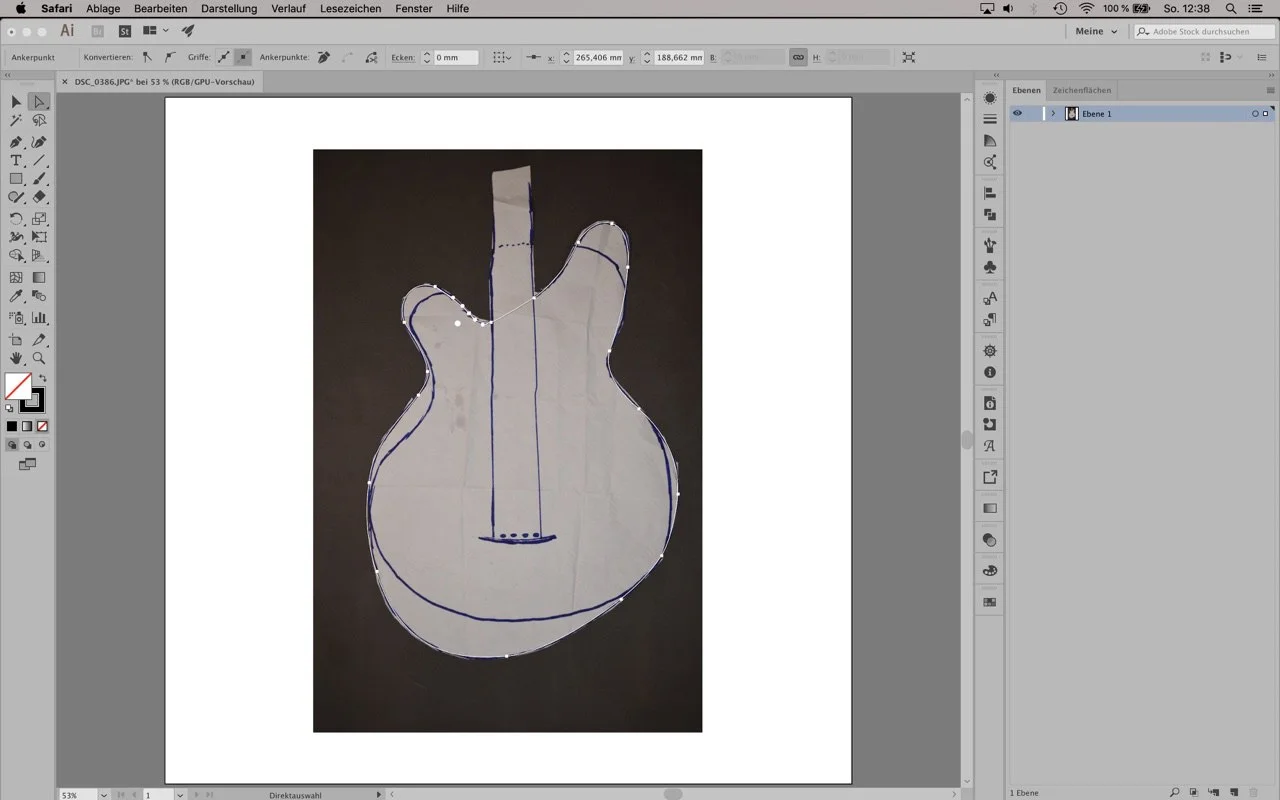Viewport: 1280px width, 800px height.
Task: Pick the Eyedropper tool
Action: pyautogui.click(x=16, y=297)
